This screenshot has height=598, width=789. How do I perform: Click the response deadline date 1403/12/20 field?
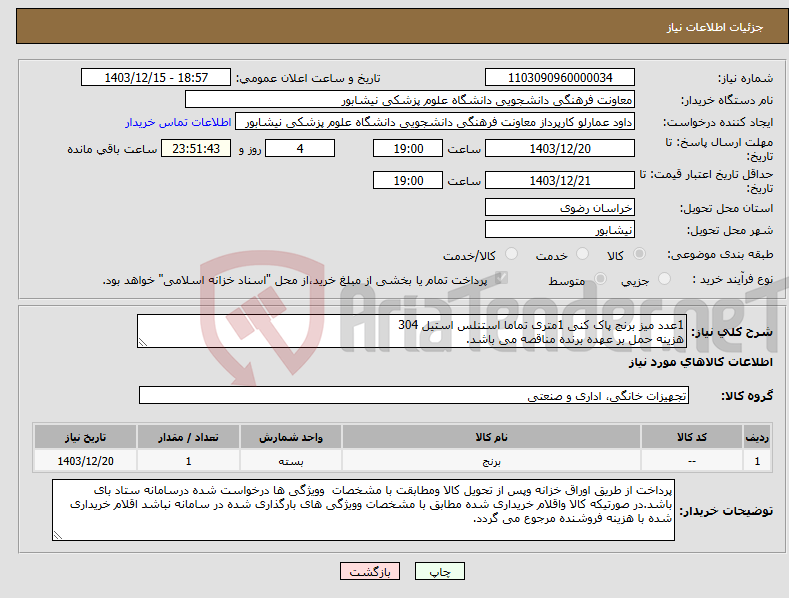(x=560, y=148)
